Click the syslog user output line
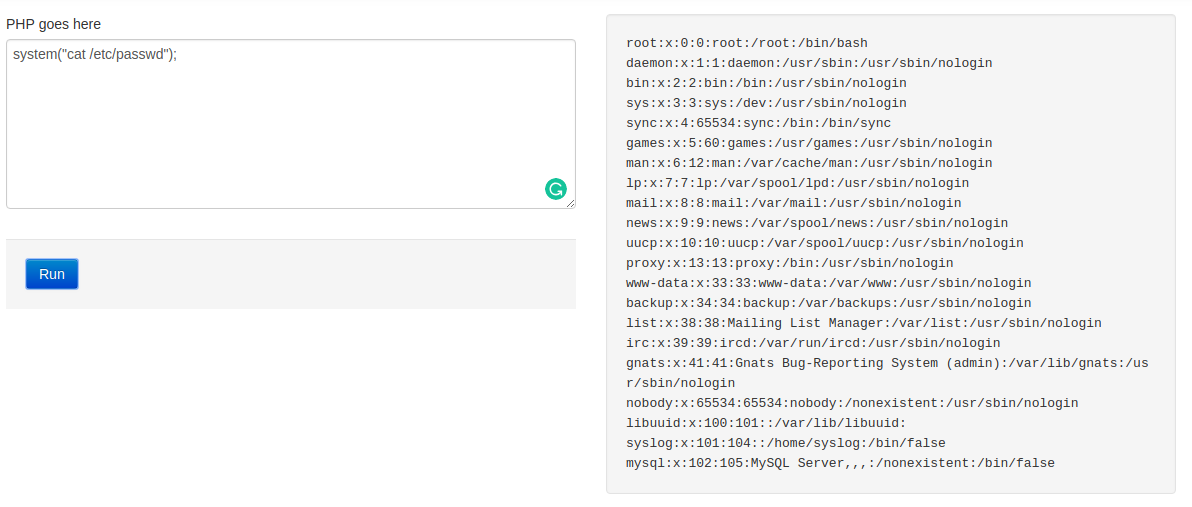This screenshot has width=1192, height=507. click(x=785, y=443)
